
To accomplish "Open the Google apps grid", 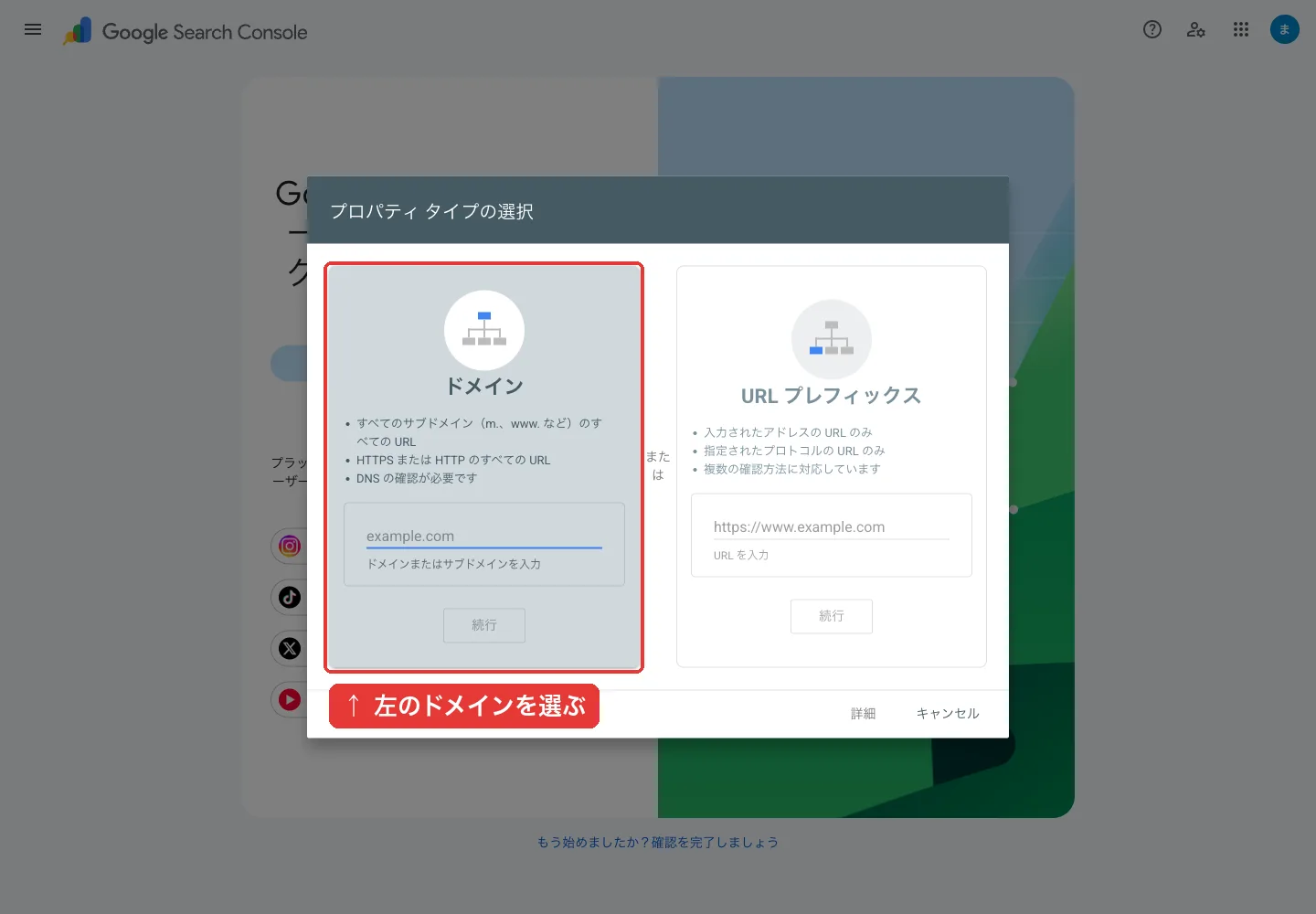I will tap(1240, 29).
